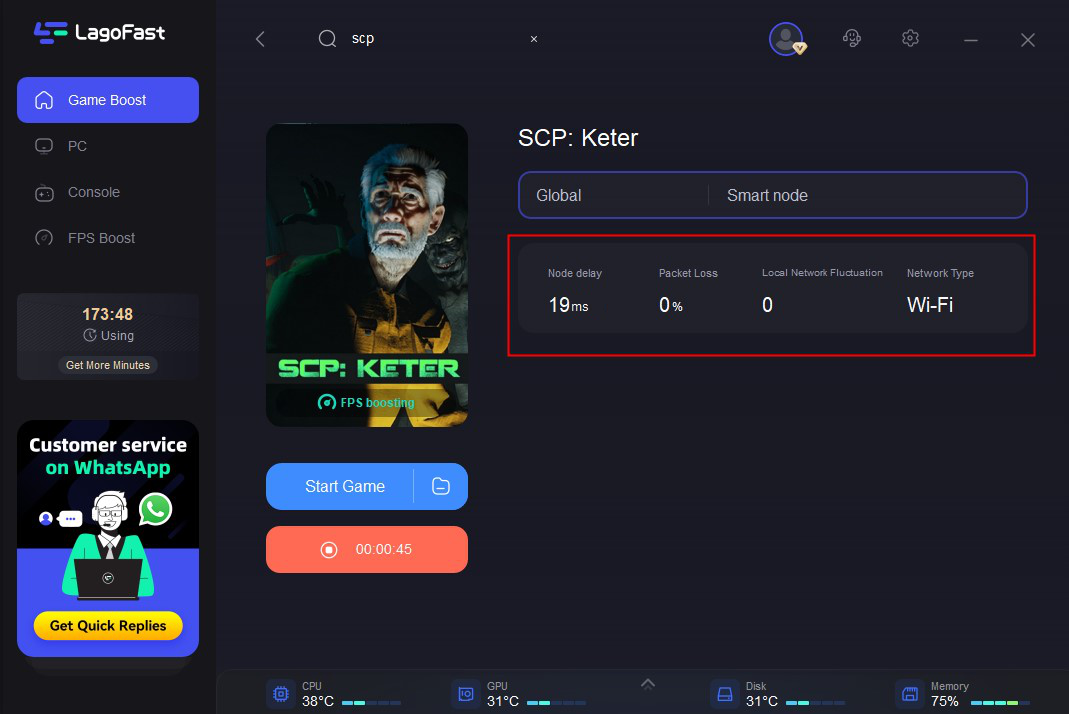Screen dimensions: 1069x714
Task: Click the Using clock icon
Action: [89, 336]
